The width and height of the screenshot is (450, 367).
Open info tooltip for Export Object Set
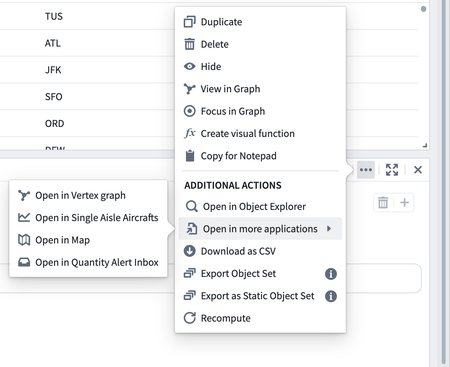[331, 274]
